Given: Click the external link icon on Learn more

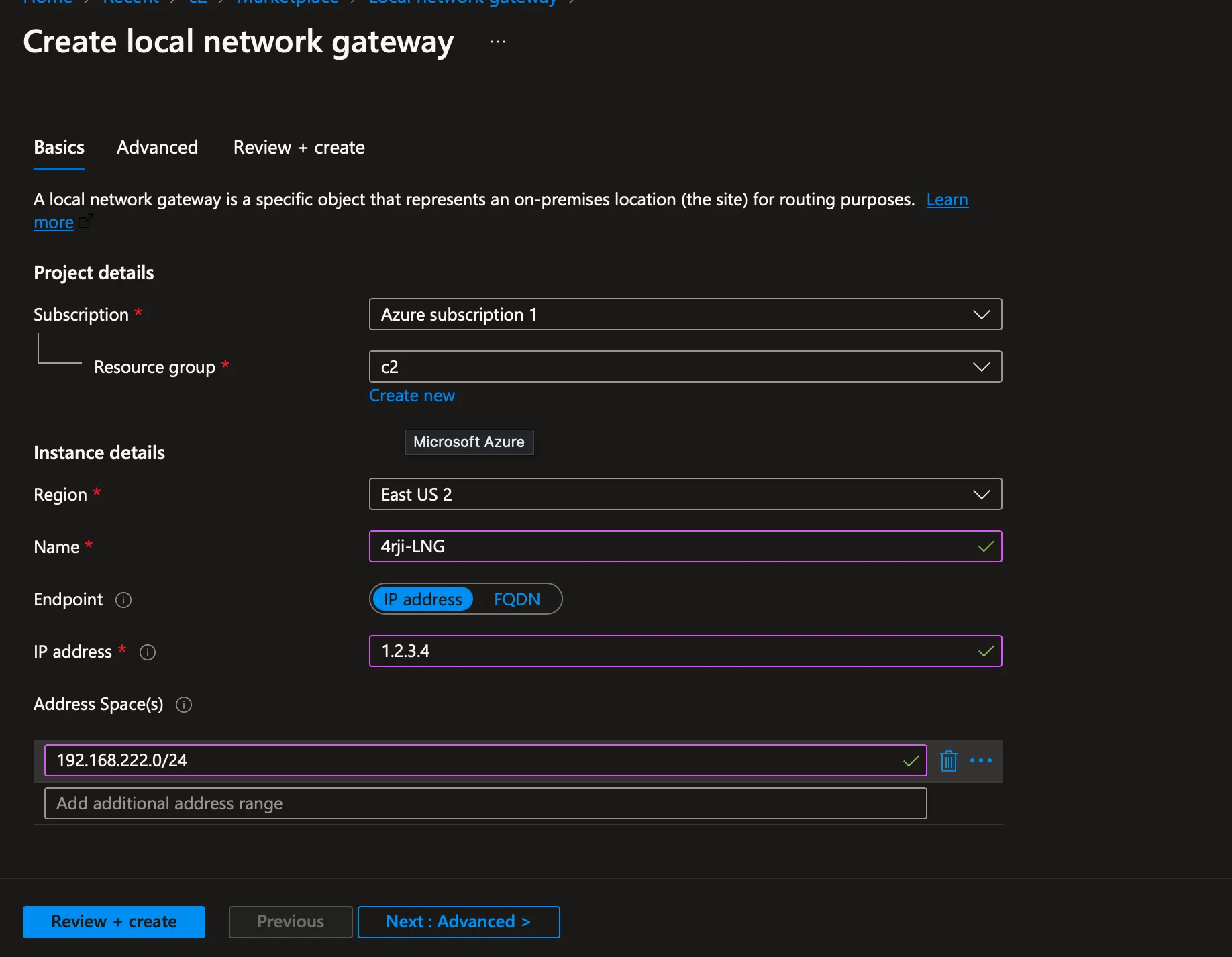Looking at the screenshot, I should 86,223.
